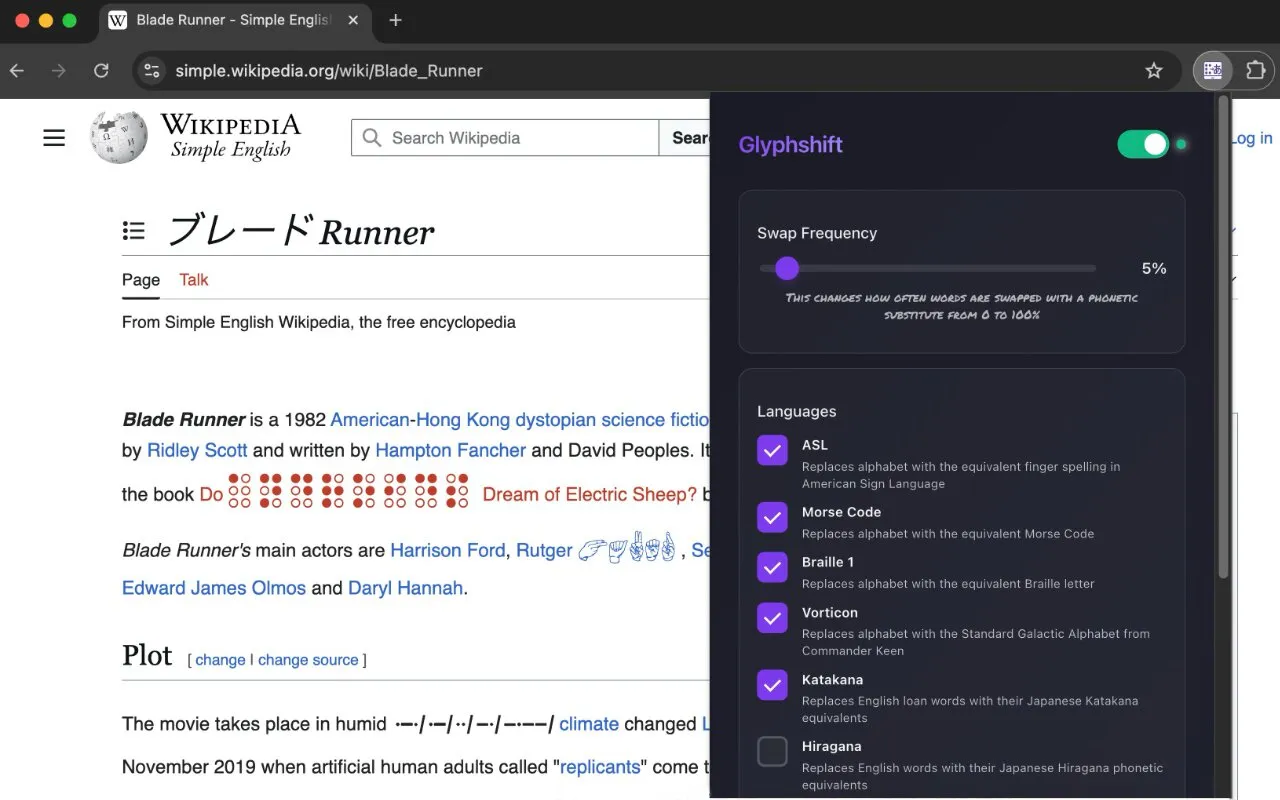Viewport: 1280px width, 800px height.
Task: Adjust the Swap Frequency slider handle
Action: pos(787,268)
